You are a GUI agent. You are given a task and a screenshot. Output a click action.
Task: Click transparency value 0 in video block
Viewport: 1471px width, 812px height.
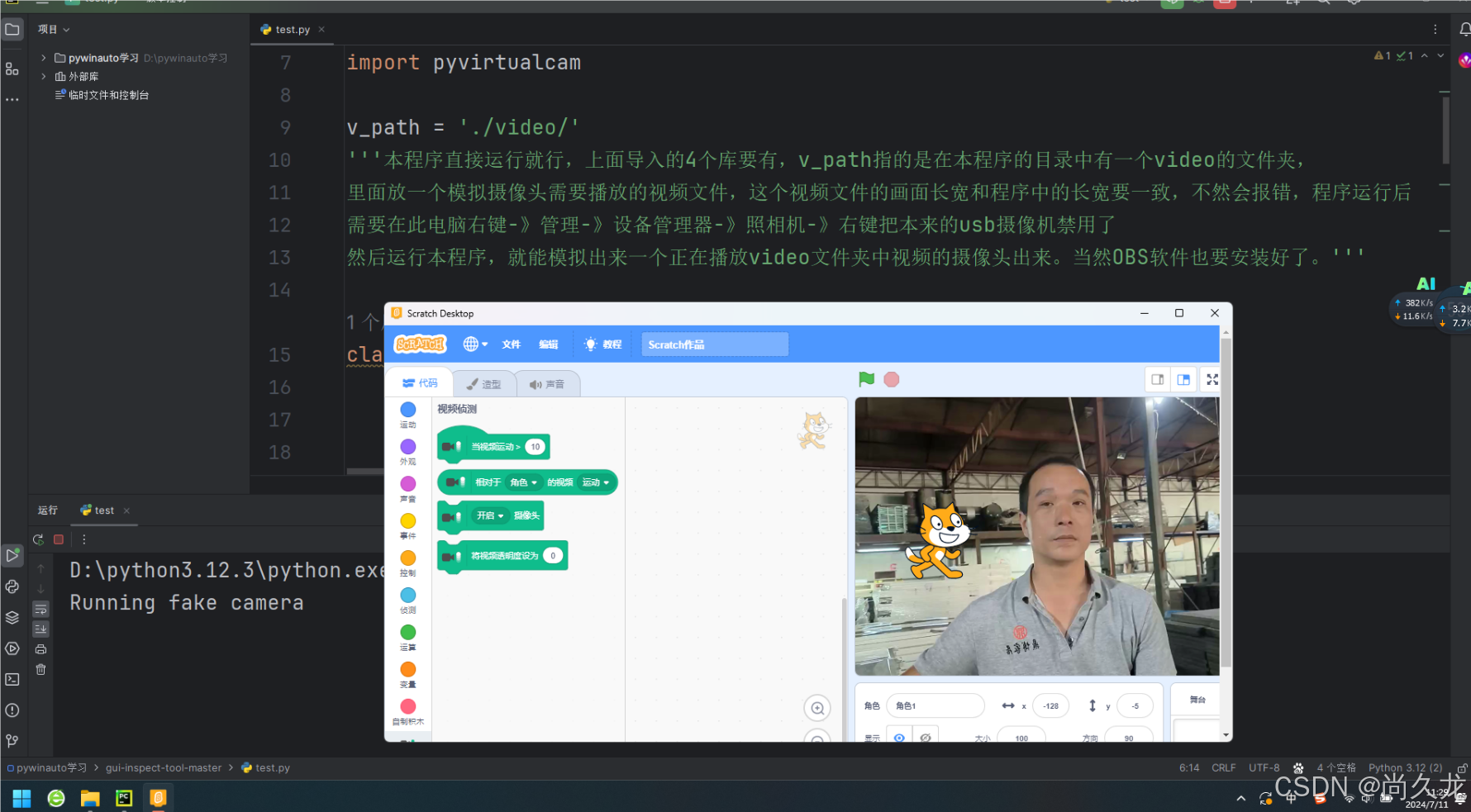click(553, 556)
